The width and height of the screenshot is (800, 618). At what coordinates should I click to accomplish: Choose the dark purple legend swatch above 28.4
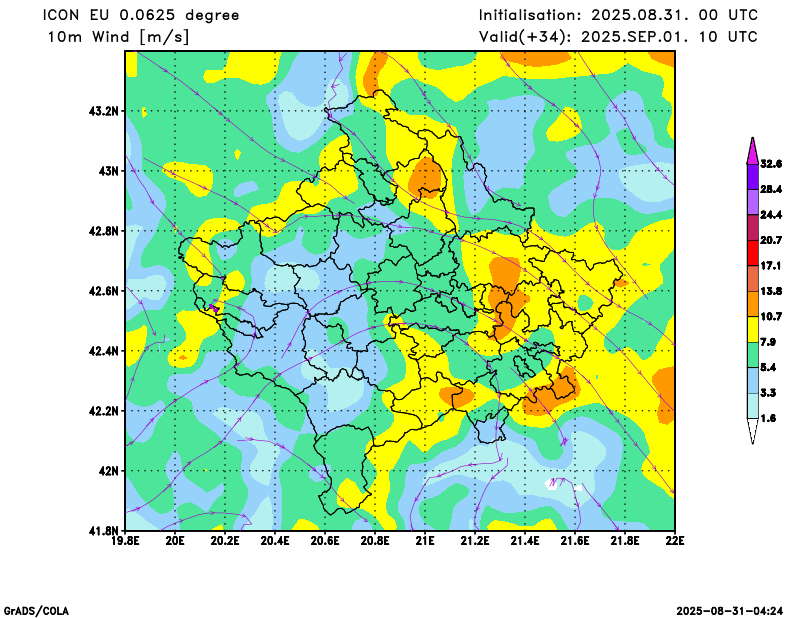click(752, 175)
